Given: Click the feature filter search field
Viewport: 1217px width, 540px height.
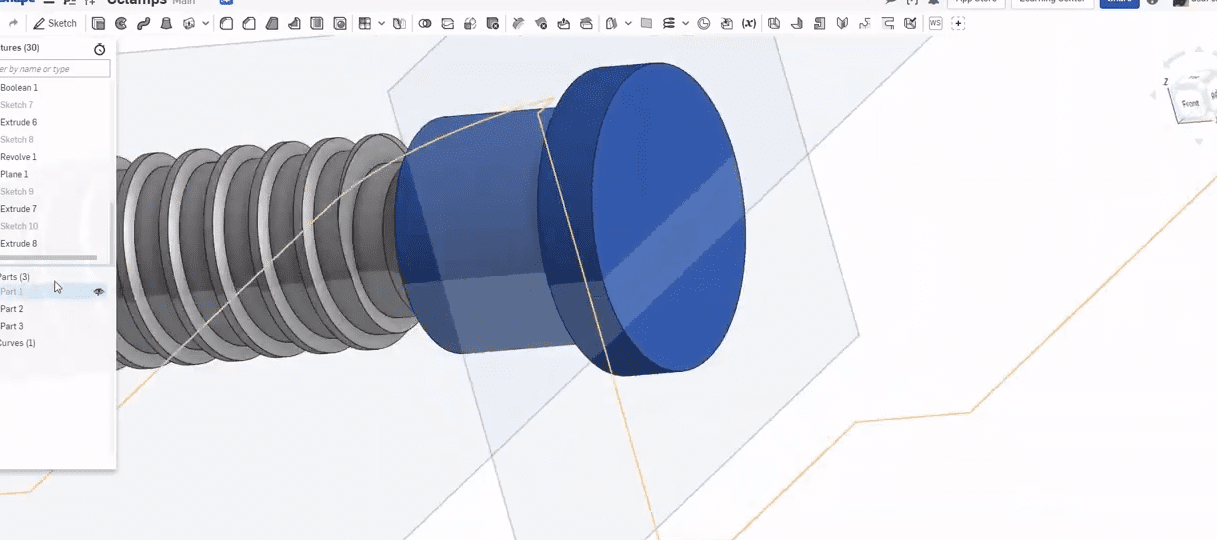Looking at the screenshot, I should click(x=54, y=69).
